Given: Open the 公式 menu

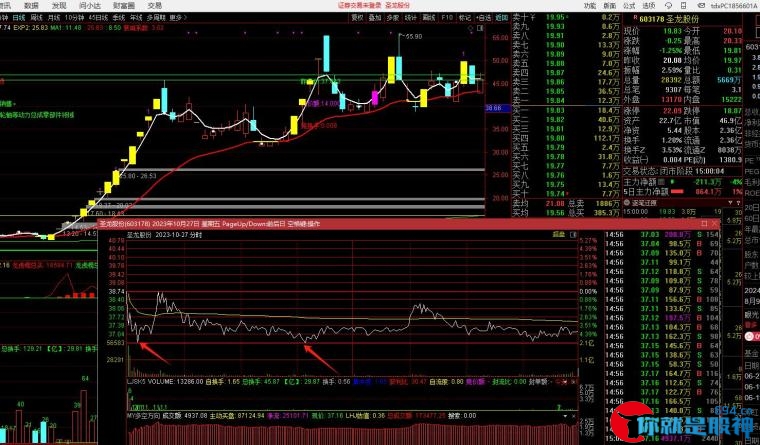Looking at the screenshot, I should tap(629, 6).
